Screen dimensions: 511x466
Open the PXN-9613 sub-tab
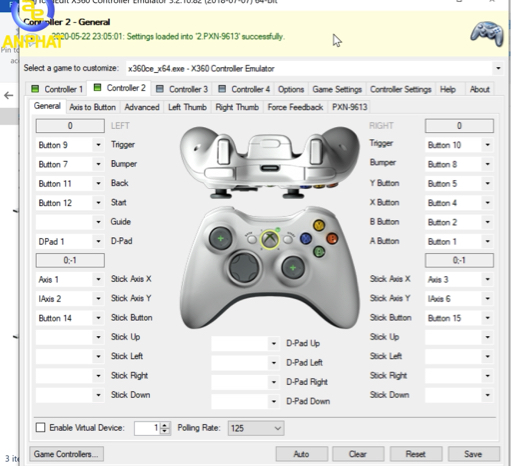(350, 107)
